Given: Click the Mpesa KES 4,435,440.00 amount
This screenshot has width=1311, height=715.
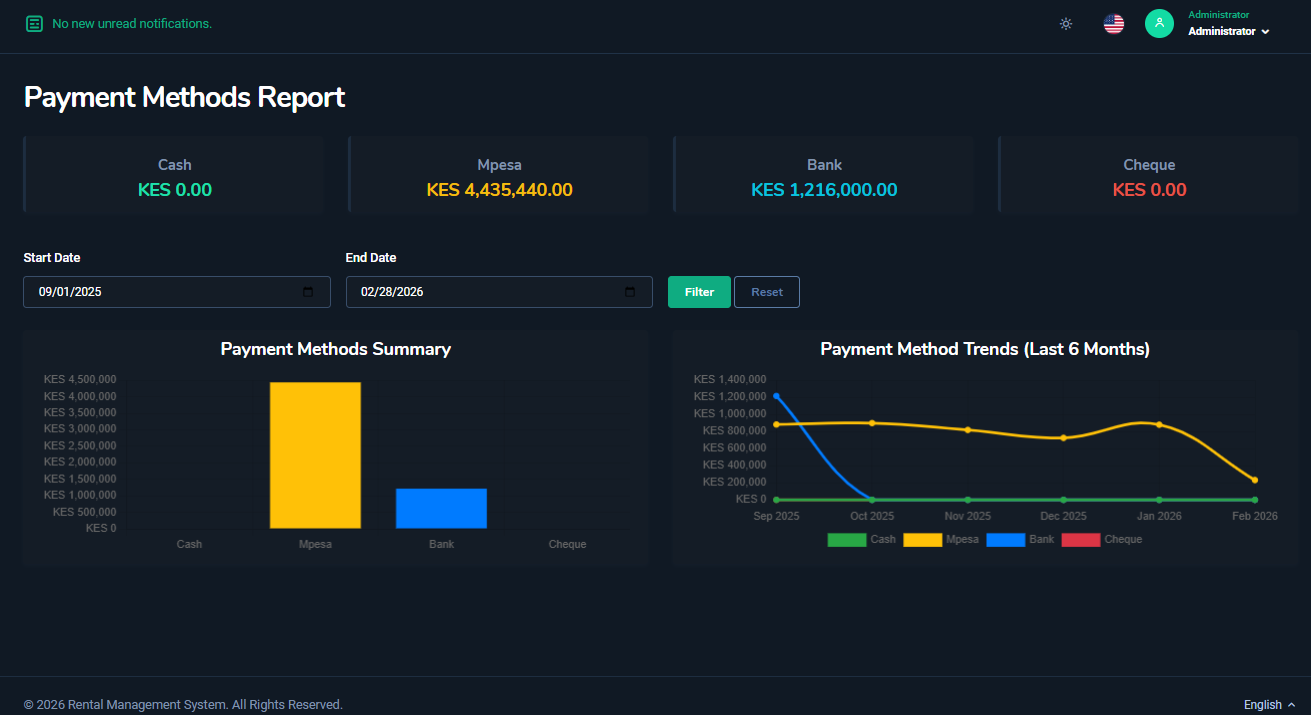Looking at the screenshot, I should (x=499, y=190).
